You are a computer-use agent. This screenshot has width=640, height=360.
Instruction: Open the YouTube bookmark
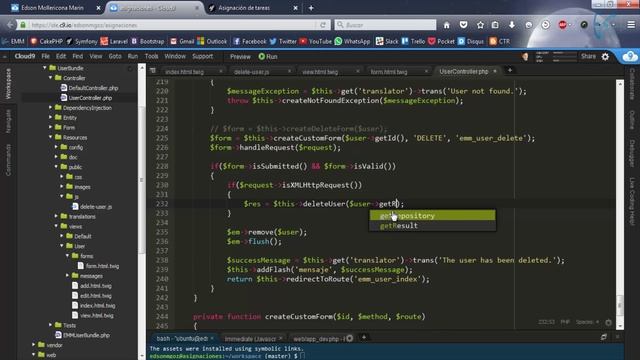[315, 41]
